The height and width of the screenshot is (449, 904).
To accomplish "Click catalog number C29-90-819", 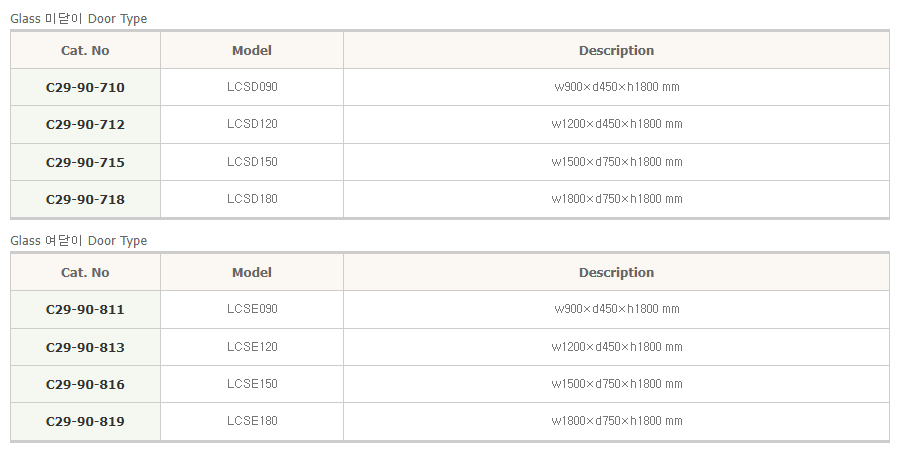I will [85, 421].
